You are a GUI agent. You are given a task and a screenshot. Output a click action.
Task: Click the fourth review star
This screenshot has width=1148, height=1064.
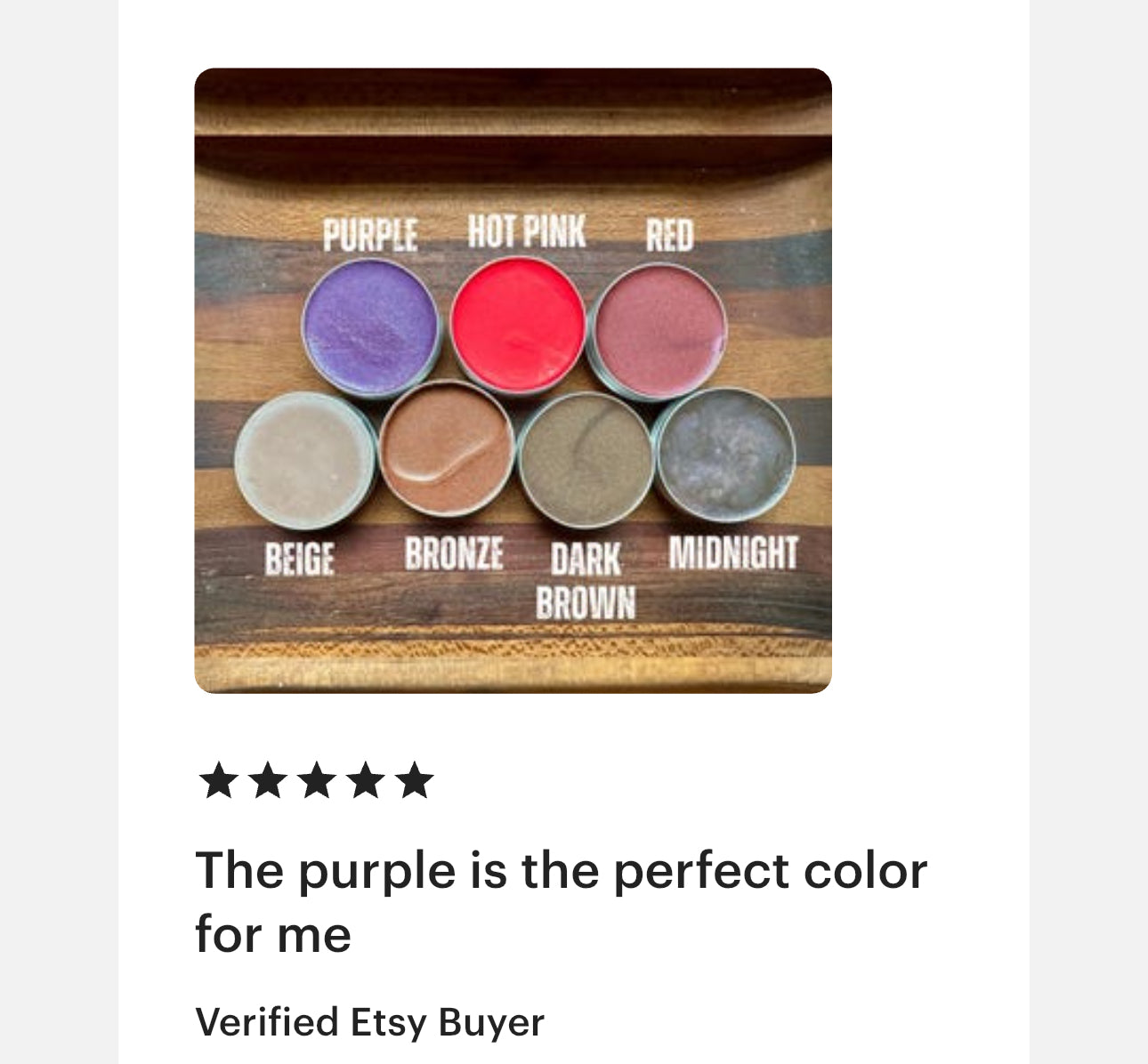(x=365, y=781)
